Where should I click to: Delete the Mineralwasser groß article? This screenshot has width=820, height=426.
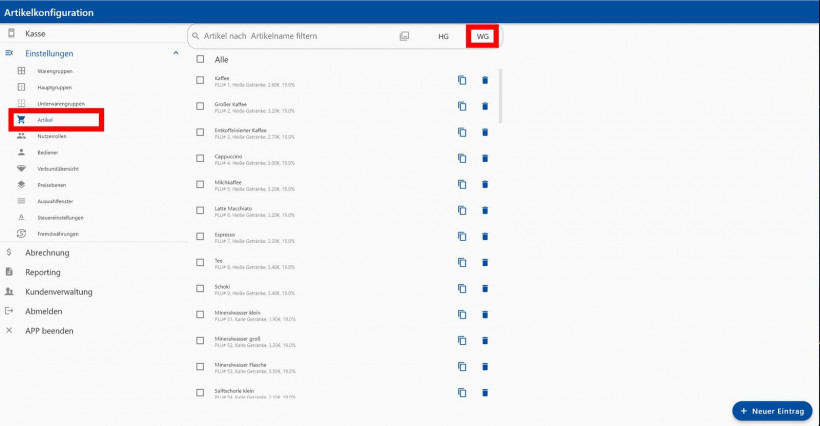(x=485, y=340)
